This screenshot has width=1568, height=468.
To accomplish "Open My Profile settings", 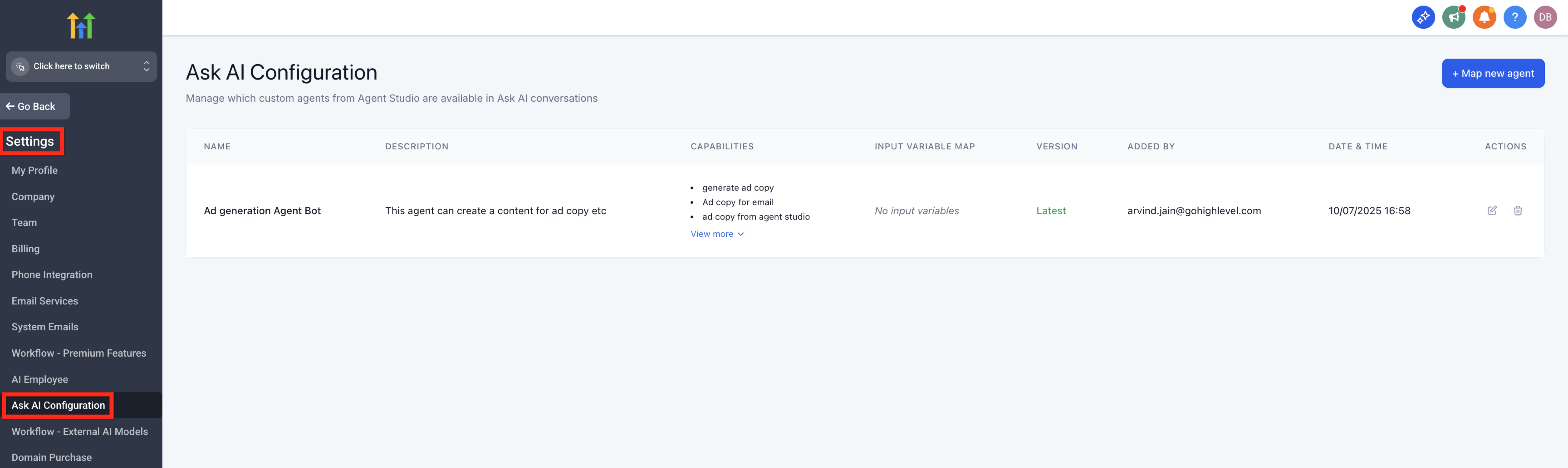I will tap(35, 171).
